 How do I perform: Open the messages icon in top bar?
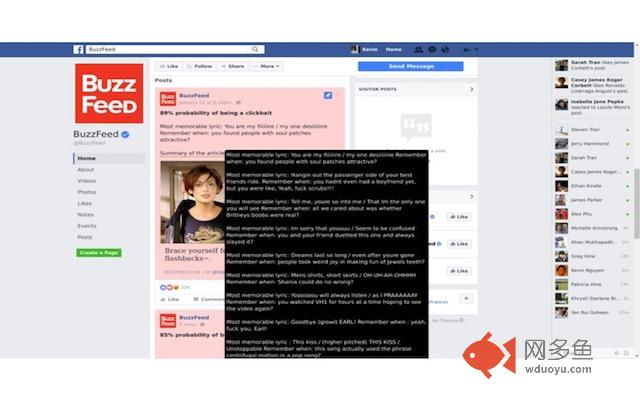coord(432,49)
